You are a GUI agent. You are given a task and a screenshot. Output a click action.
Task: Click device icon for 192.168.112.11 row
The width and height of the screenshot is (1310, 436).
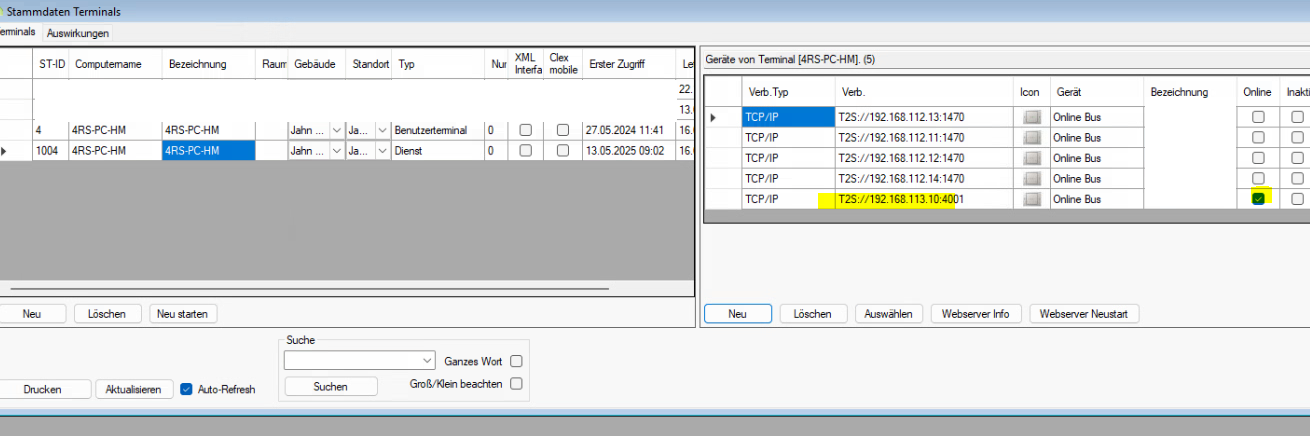1031,137
